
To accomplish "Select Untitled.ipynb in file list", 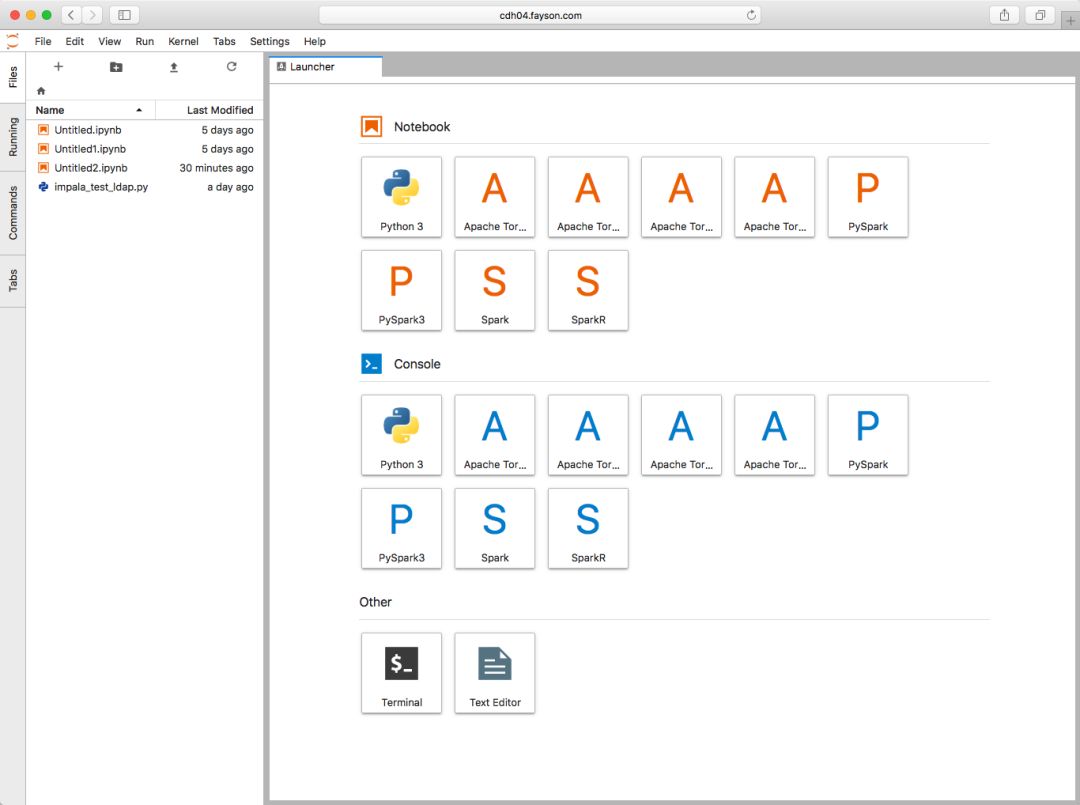I will [145, 129].
